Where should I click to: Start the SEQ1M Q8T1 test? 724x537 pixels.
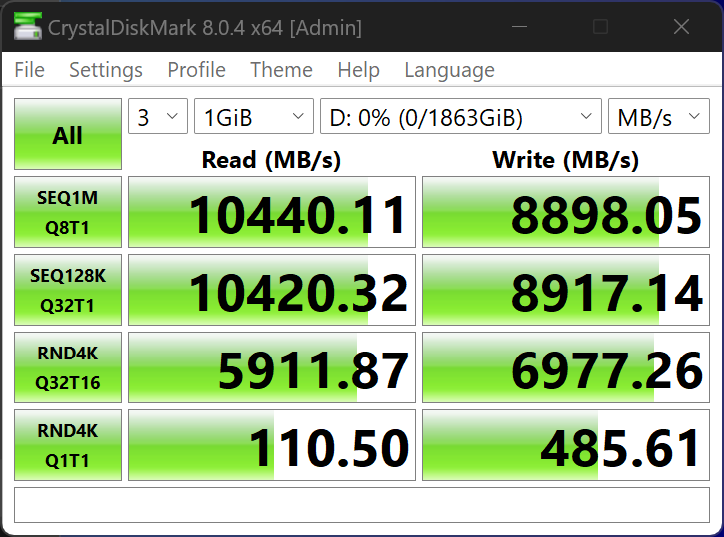tap(68, 212)
